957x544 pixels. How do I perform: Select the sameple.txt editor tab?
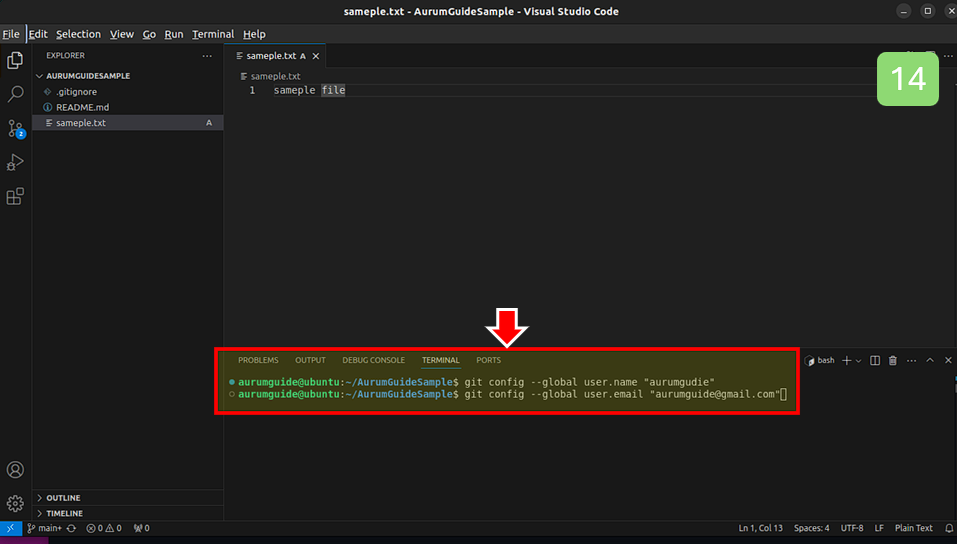coord(275,56)
